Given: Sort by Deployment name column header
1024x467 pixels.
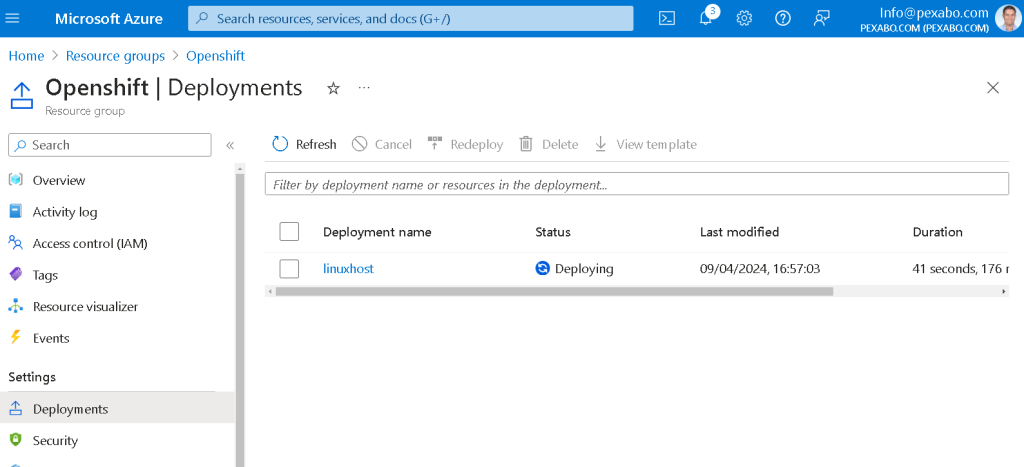Looking at the screenshot, I should 377,232.
